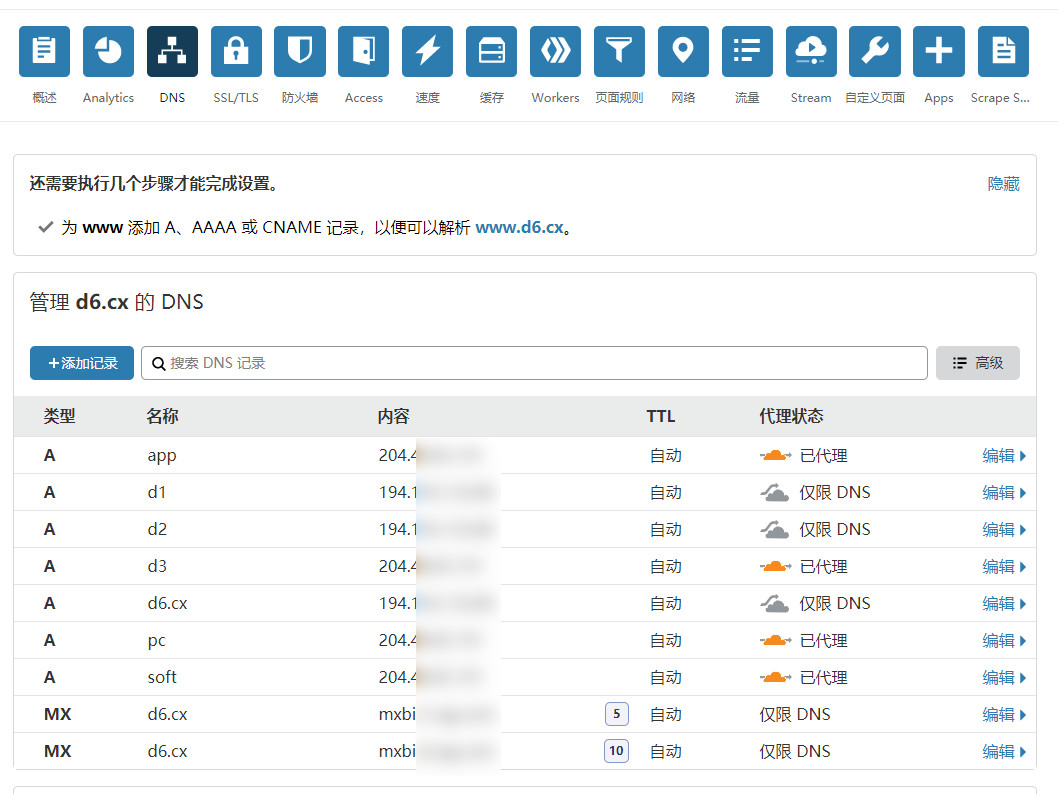Screen dimensions: 1058x794
Task: Click the firewall shield icon
Action: point(300,52)
